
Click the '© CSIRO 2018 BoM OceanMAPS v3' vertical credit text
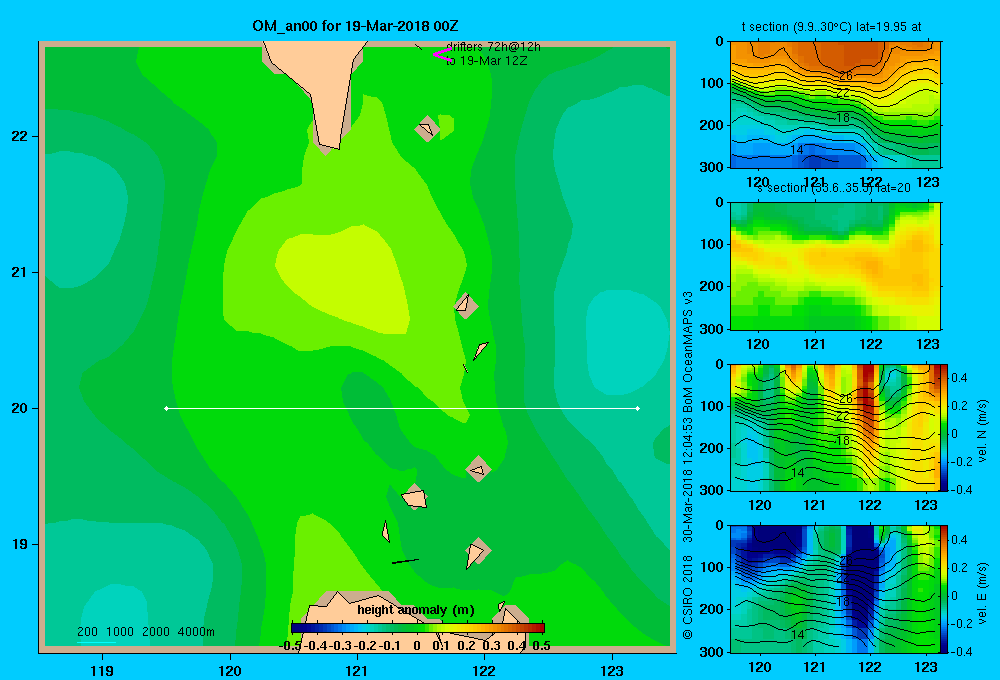click(688, 465)
